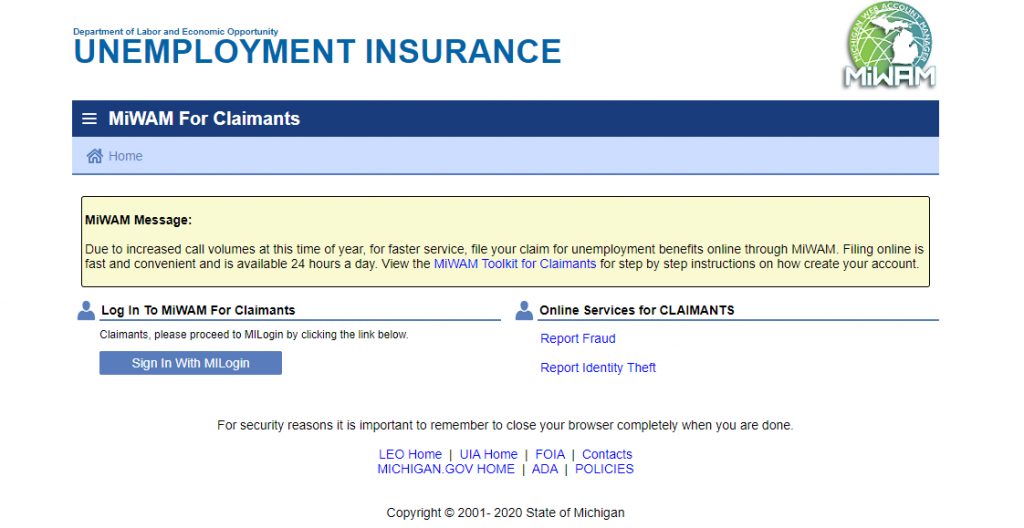Image resolution: width=1024 pixels, height=528 pixels.
Task: Click the UNEMPLOYMENT INSURANCE page heading
Action: tap(317, 52)
